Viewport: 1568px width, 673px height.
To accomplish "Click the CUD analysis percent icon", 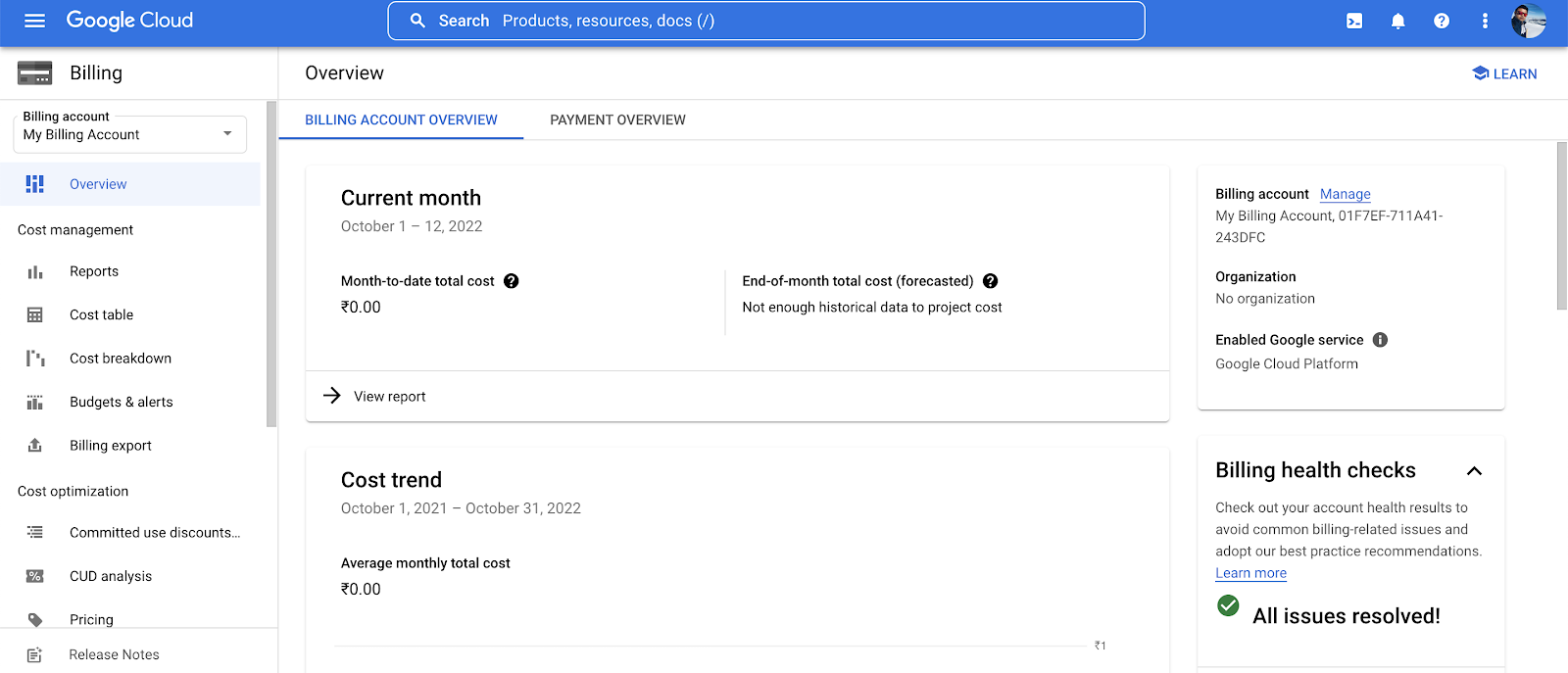I will coord(35,576).
